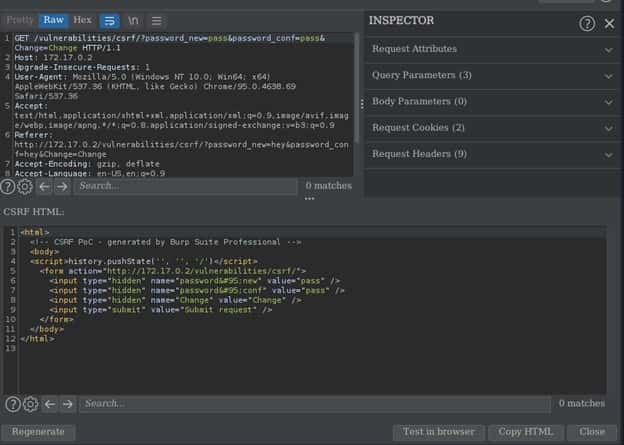Click Test in browser button
The height and width of the screenshot is (445, 624).
coord(439,432)
